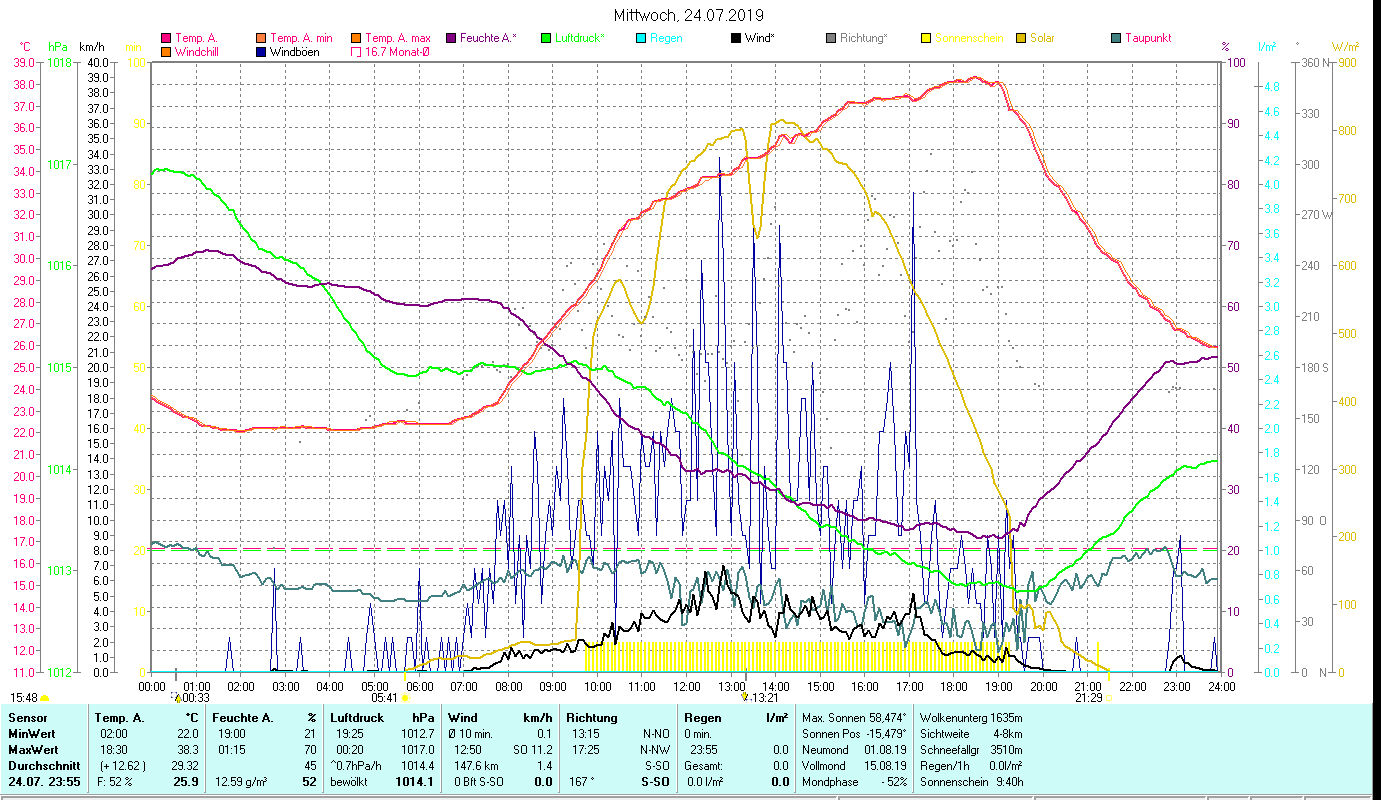The height and width of the screenshot is (800, 1381).
Task: Click the date title Mittwoch, 24.07.2019
Action: tap(688, 15)
